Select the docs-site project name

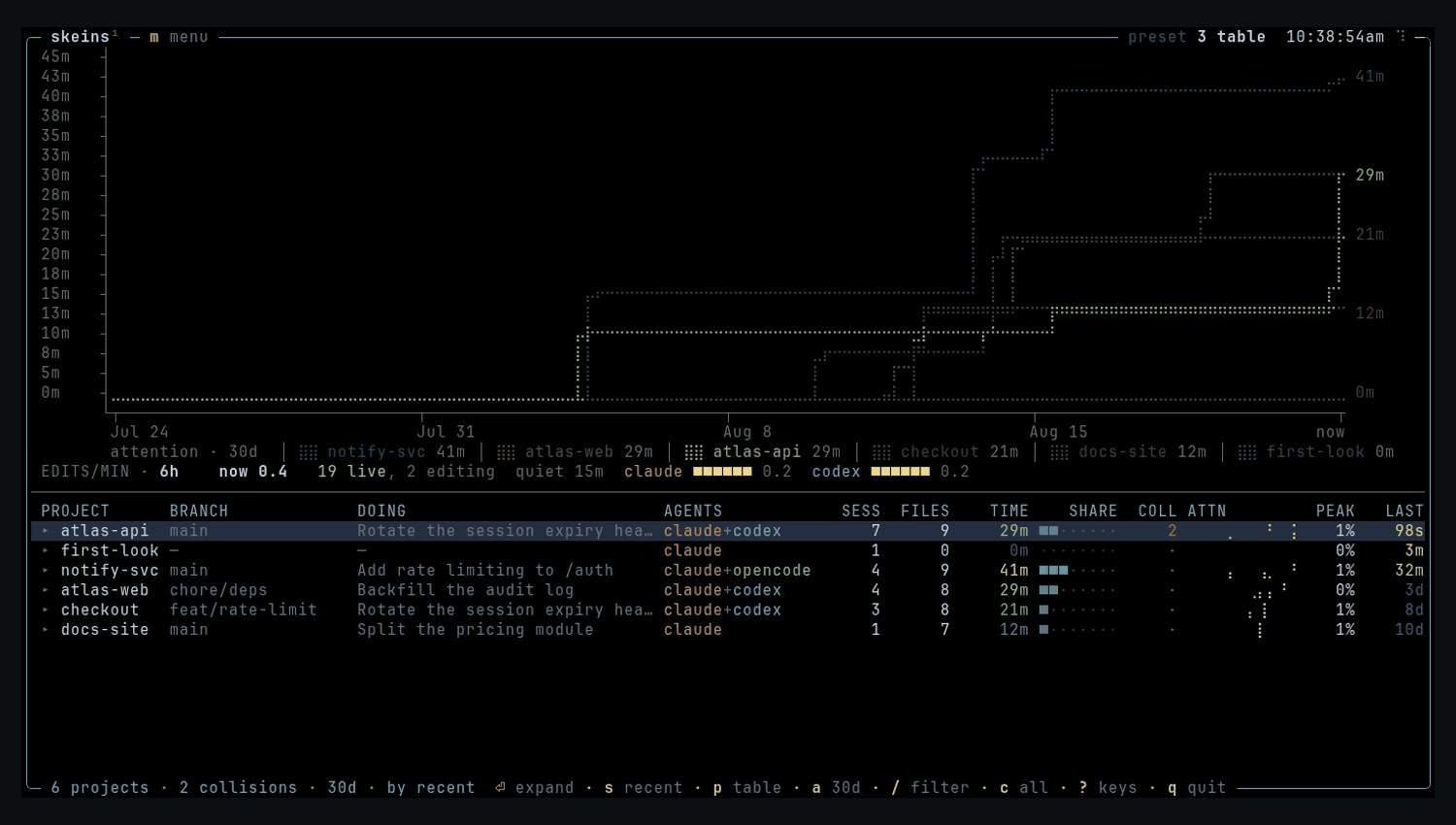tap(105, 630)
